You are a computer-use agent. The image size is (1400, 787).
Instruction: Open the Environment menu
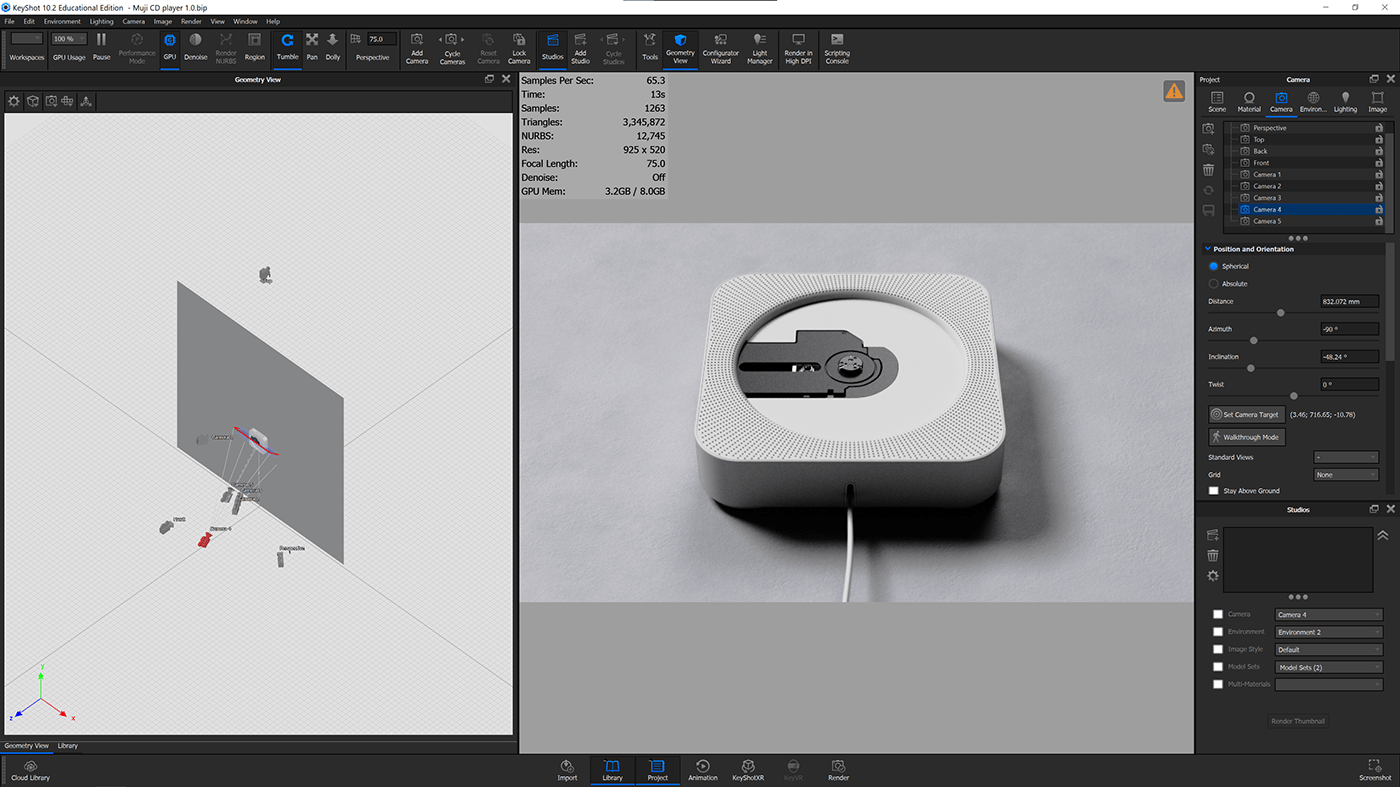pos(62,20)
